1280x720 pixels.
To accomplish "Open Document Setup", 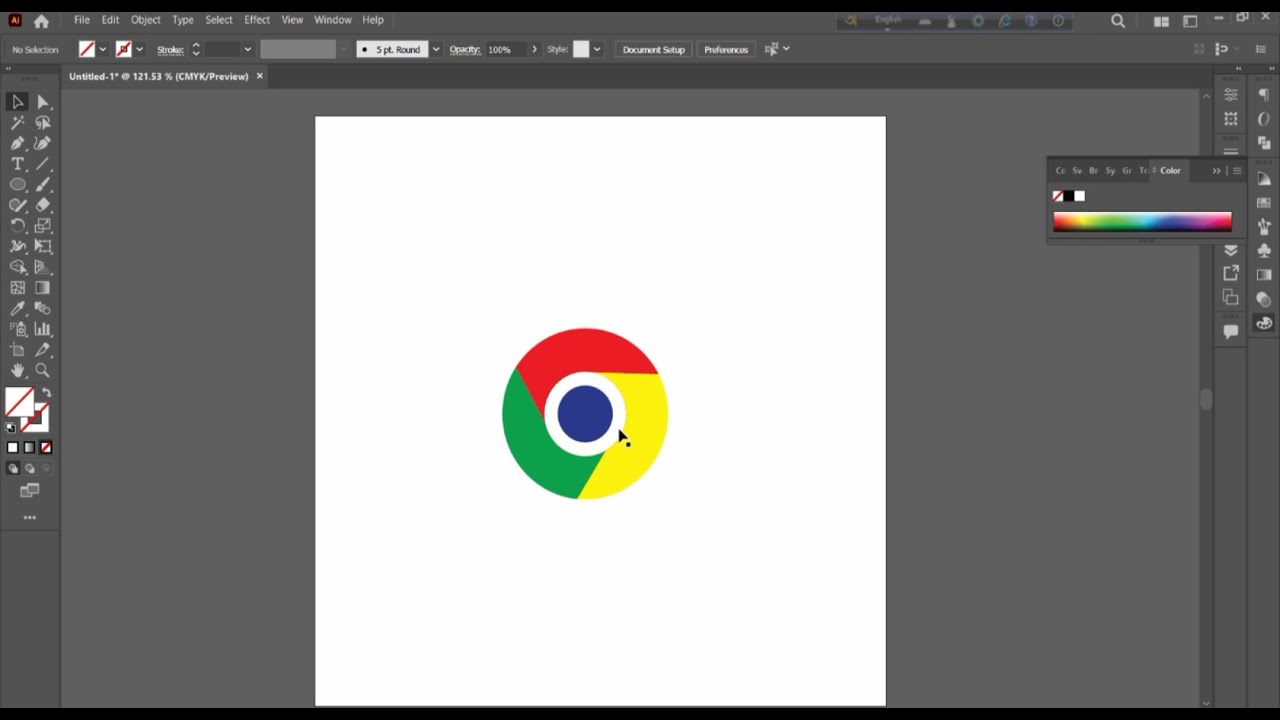I will pyautogui.click(x=653, y=49).
